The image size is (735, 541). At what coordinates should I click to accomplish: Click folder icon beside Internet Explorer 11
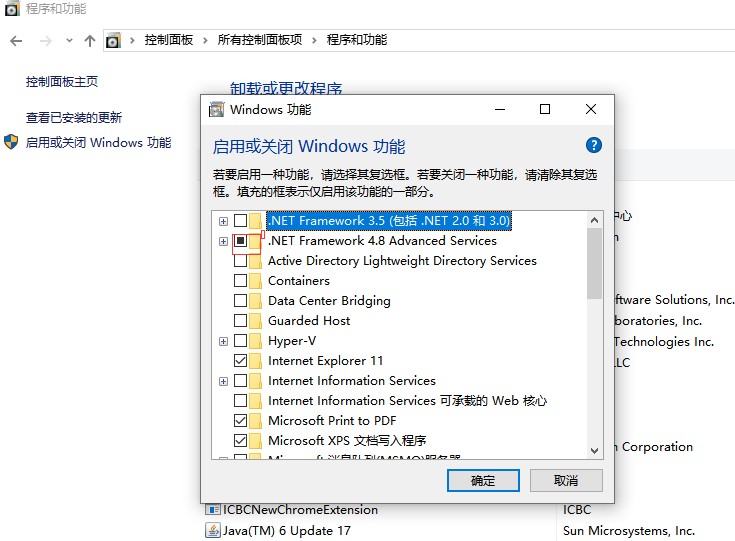[255, 361]
